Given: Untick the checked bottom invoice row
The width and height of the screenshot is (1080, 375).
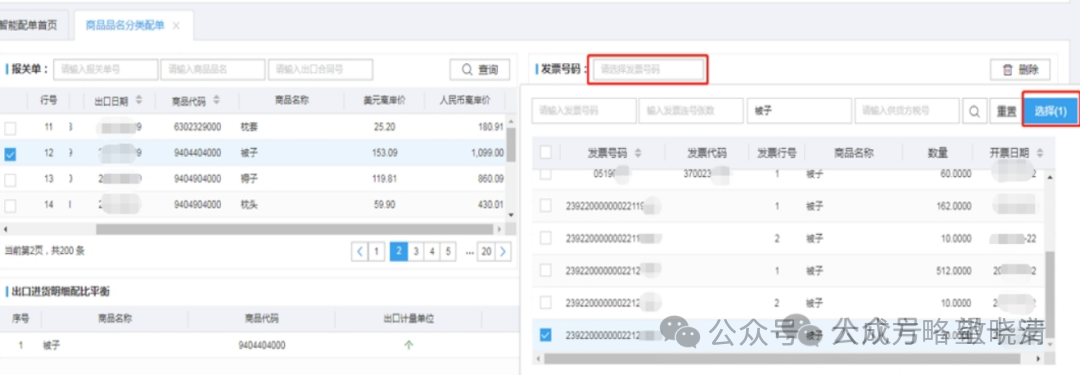Looking at the screenshot, I should pos(546,335).
